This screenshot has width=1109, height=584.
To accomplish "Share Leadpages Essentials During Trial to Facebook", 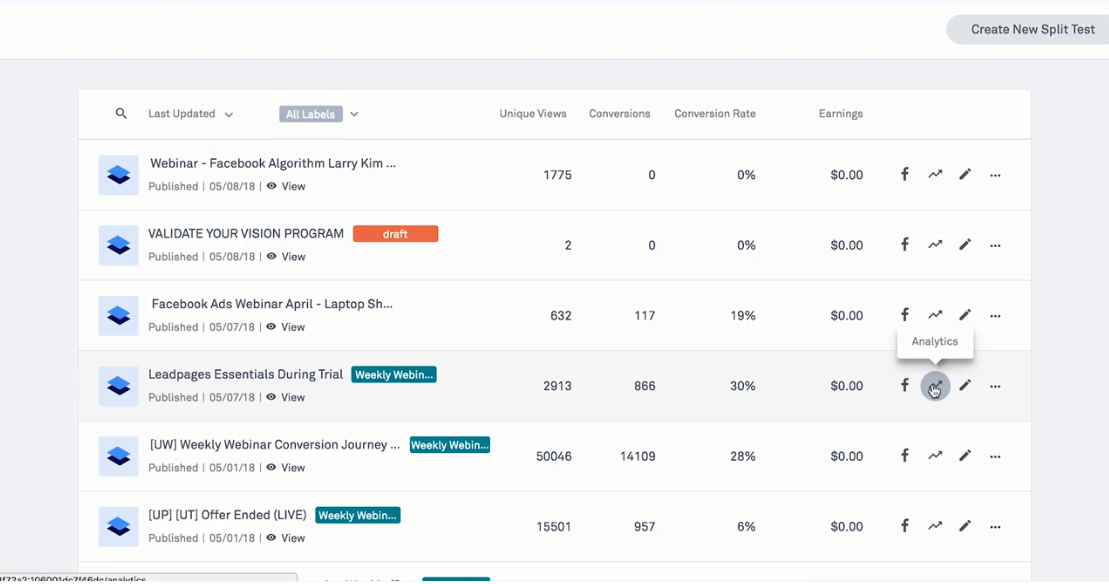I will point(904,386).
